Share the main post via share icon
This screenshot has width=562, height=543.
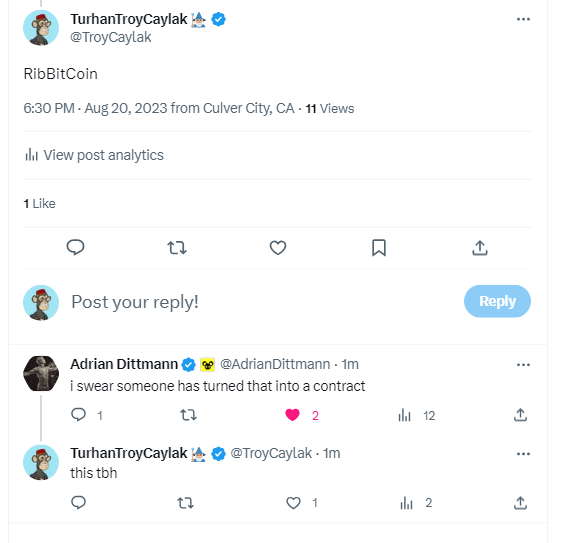point(480,248)
